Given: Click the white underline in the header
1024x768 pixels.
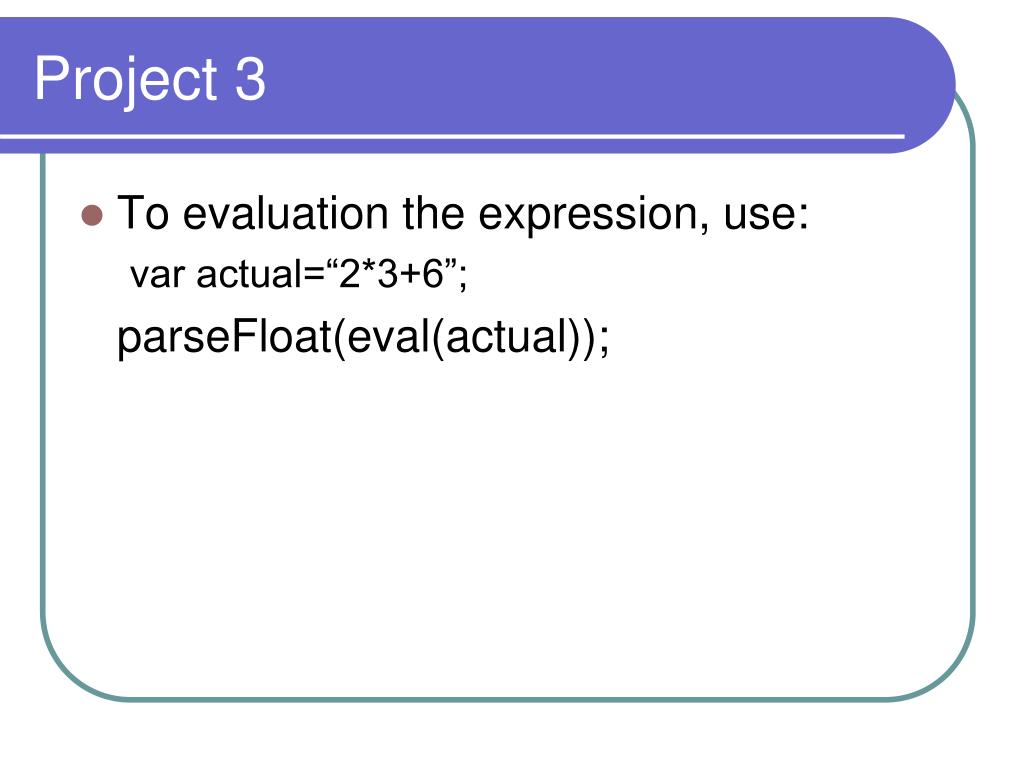Looking at the screenshot, I should click(x=452, y=136).
